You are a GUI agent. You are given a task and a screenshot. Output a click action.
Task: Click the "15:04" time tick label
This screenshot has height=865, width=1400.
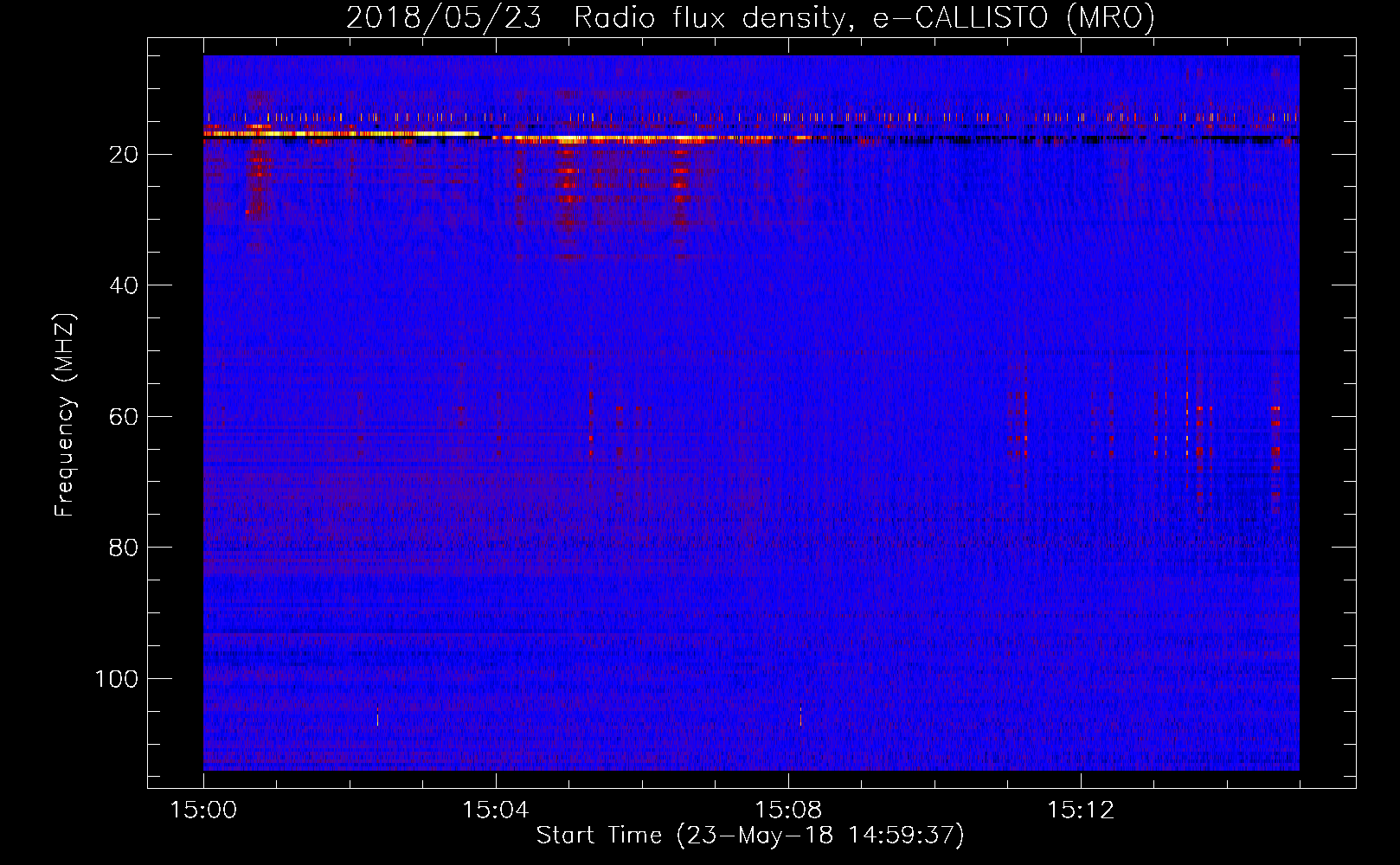(x=496, y=811)
